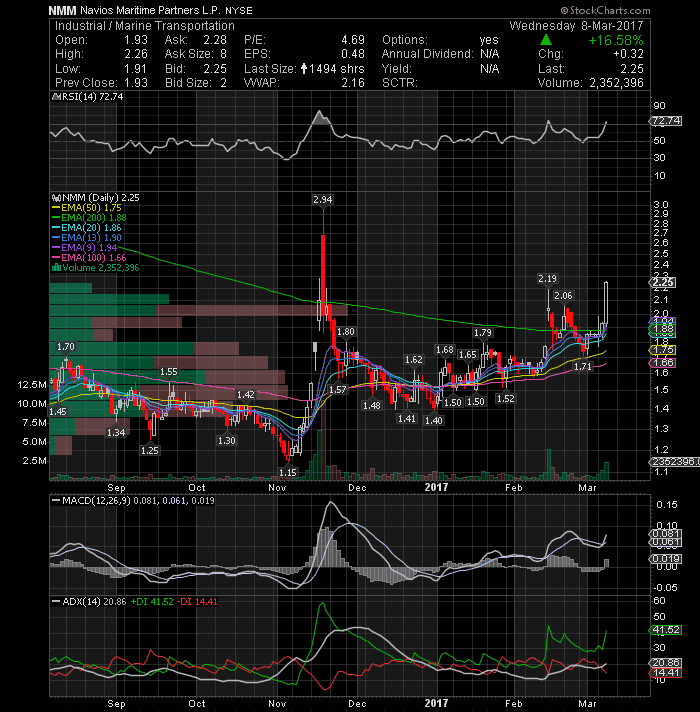The height and width of the screenshot is (712, 700).
Task: Click the Ask value 2.28
Action: click(215, 40)
